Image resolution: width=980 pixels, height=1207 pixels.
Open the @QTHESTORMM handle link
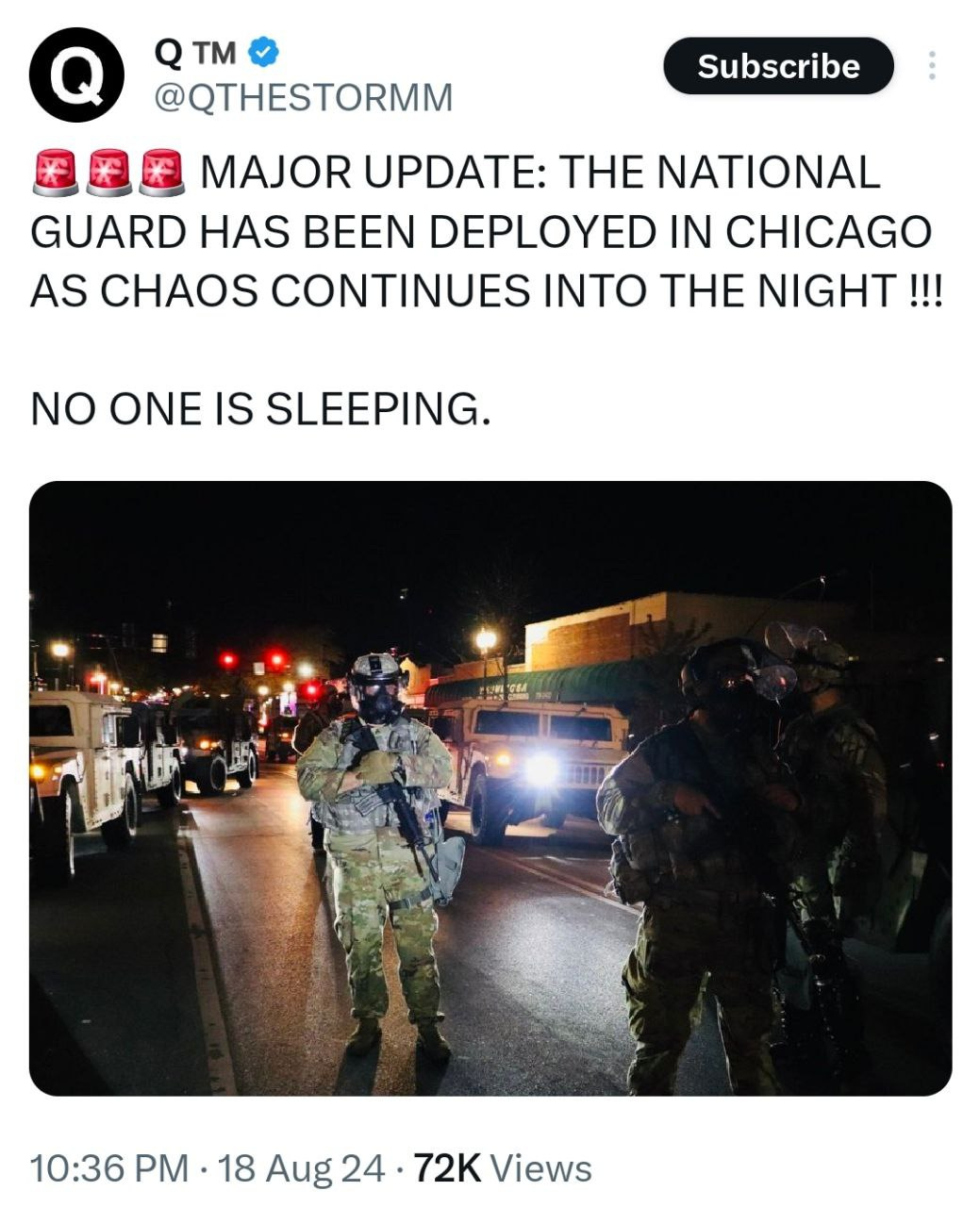(x=302, y=97)
